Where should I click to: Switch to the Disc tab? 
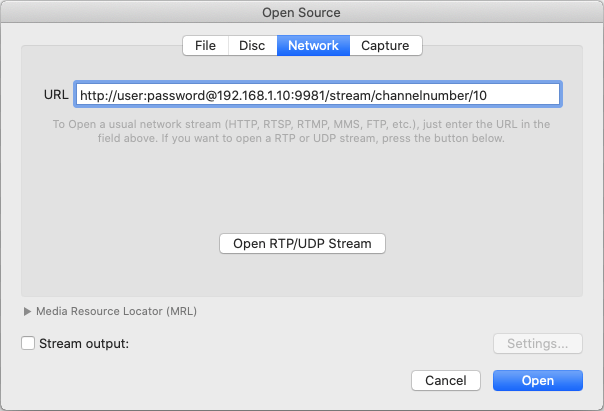coord(252,45)
